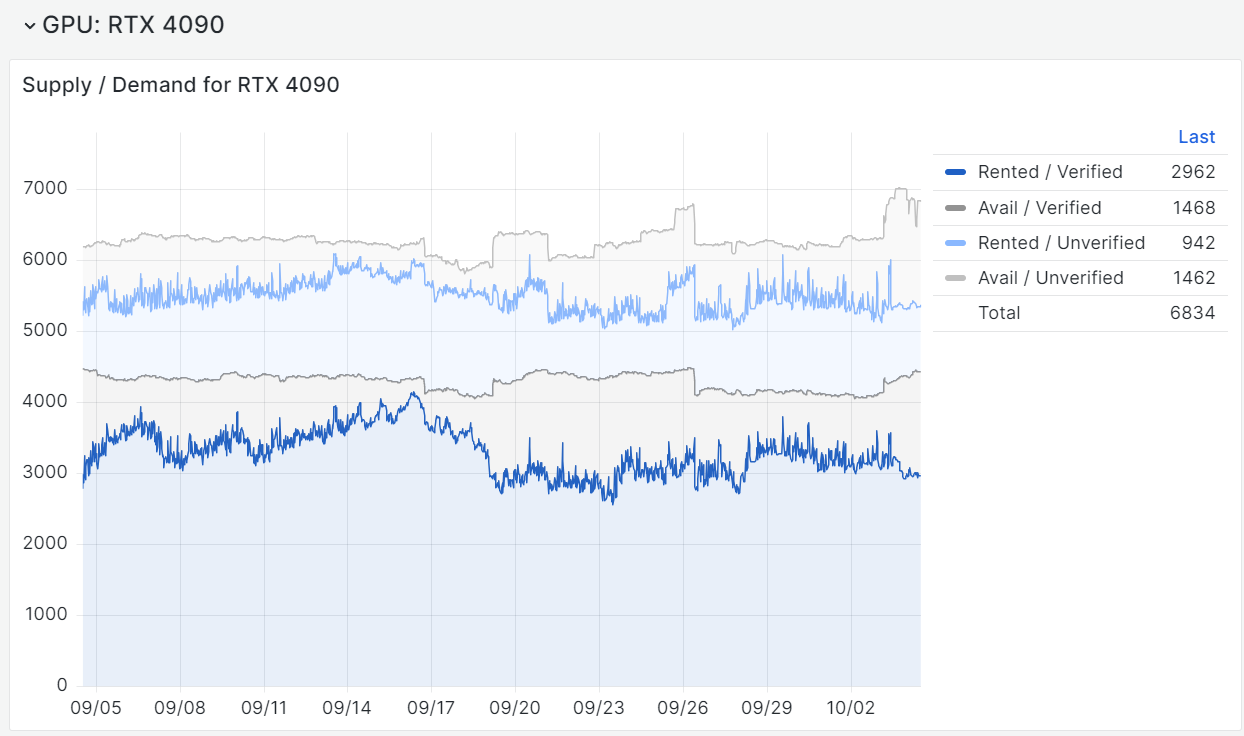Viewport: 1244px width, 736px height.
Task: Click the 1000 y-axis label
Action: coord(47,615)
